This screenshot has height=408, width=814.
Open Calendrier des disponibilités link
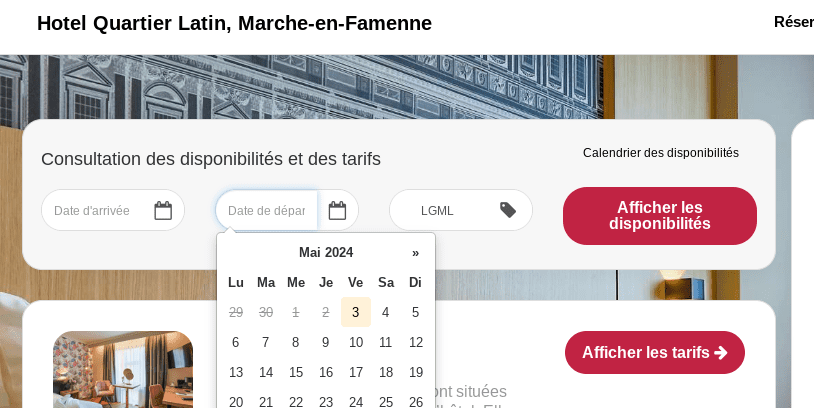(660, 153)
